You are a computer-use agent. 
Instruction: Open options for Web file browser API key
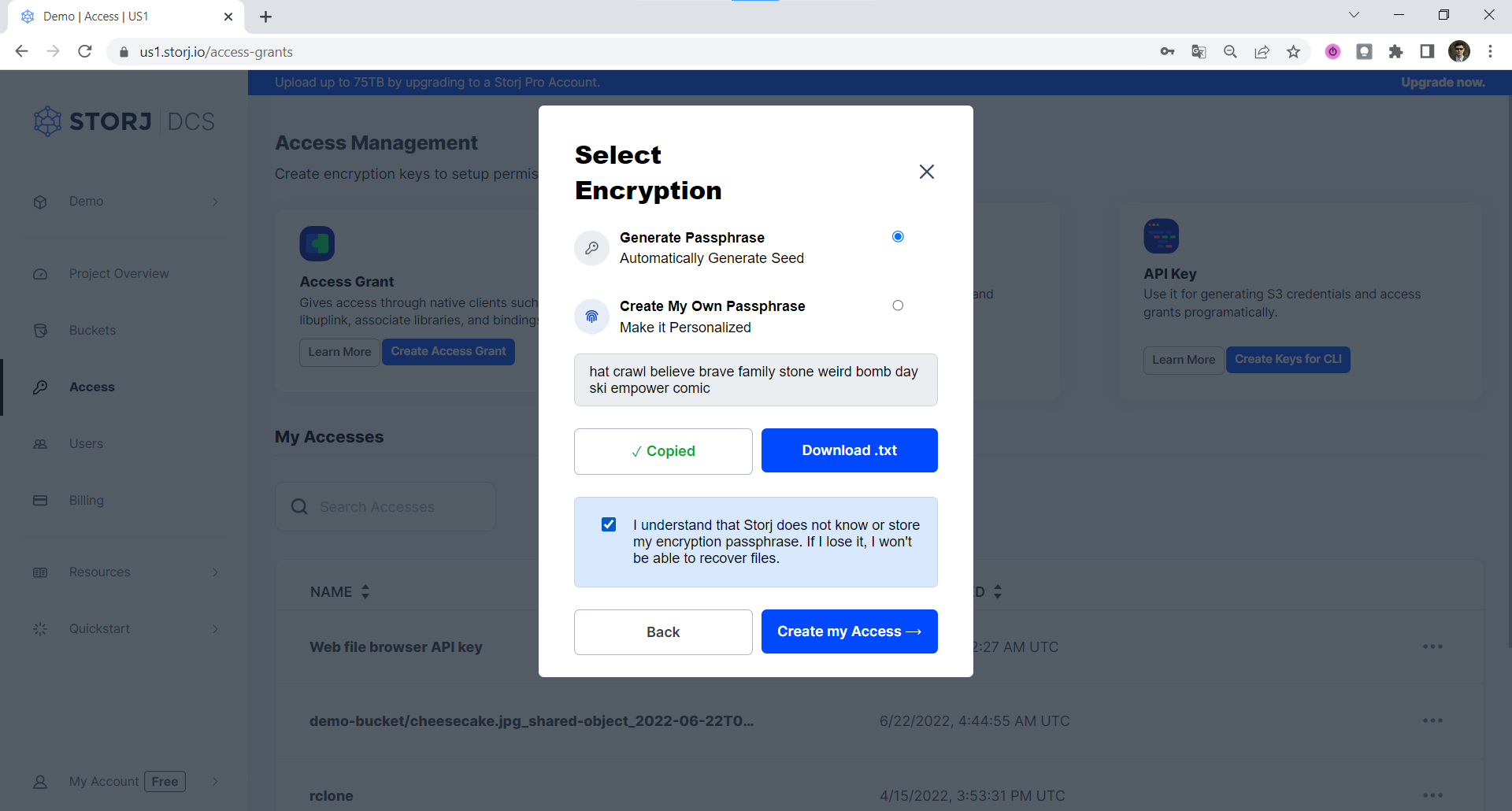pos(1432,647)
